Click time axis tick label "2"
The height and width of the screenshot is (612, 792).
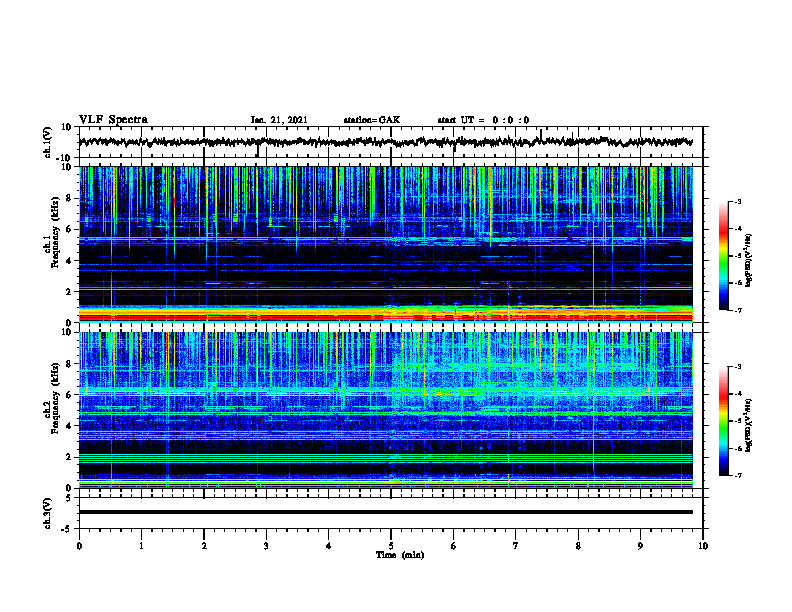(204, 546)
